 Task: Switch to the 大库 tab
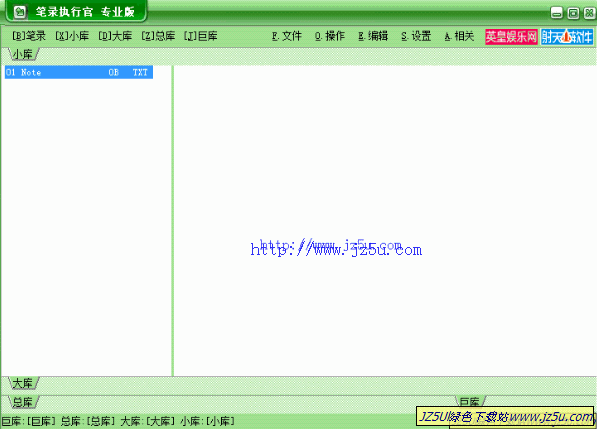[23, 383]
